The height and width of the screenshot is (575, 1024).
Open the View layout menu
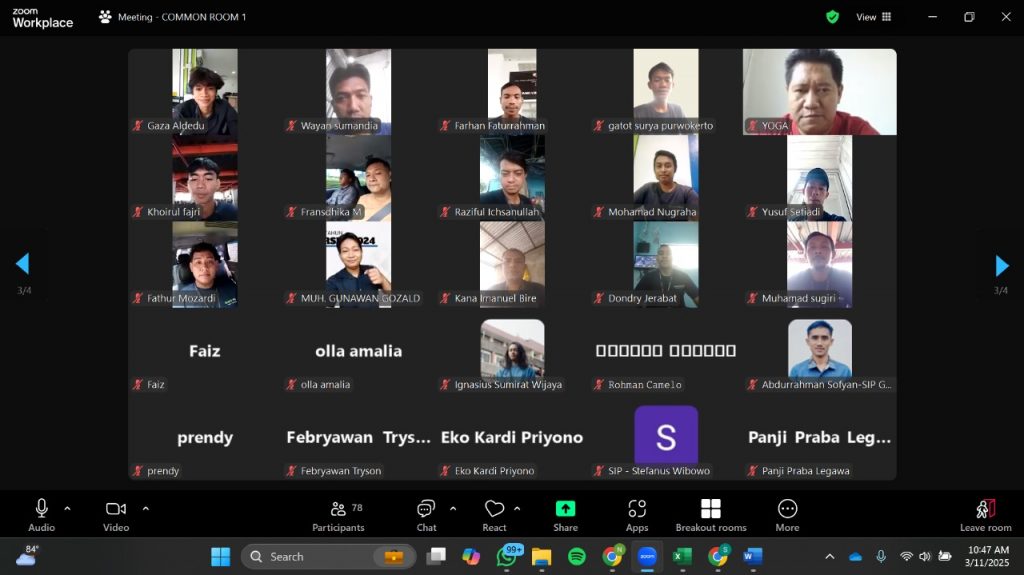point(873,17)
